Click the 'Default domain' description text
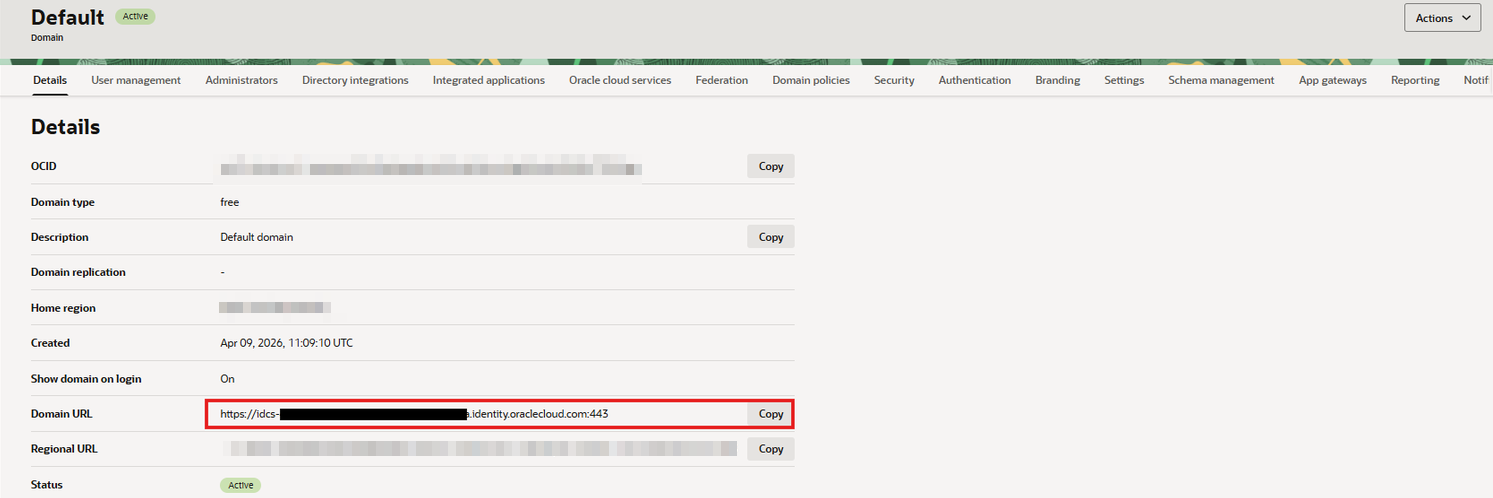1493x498 pixels. 257,237
